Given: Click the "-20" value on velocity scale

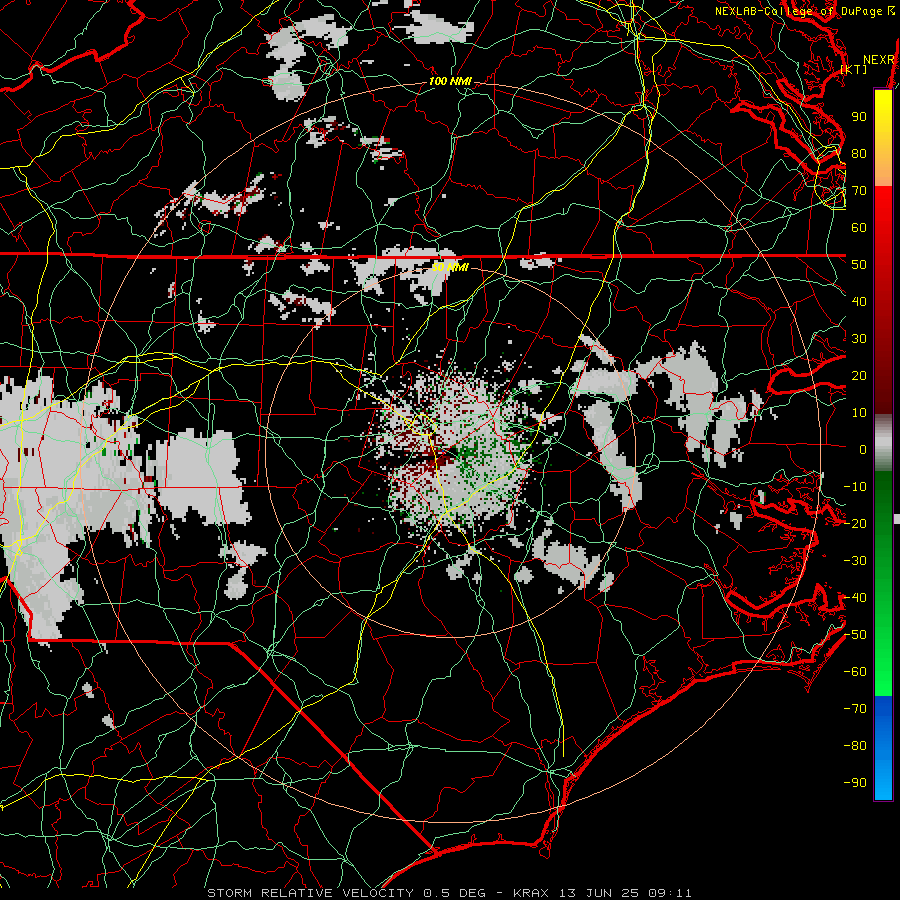Looking at the screenshot, I should click(855, 524).
